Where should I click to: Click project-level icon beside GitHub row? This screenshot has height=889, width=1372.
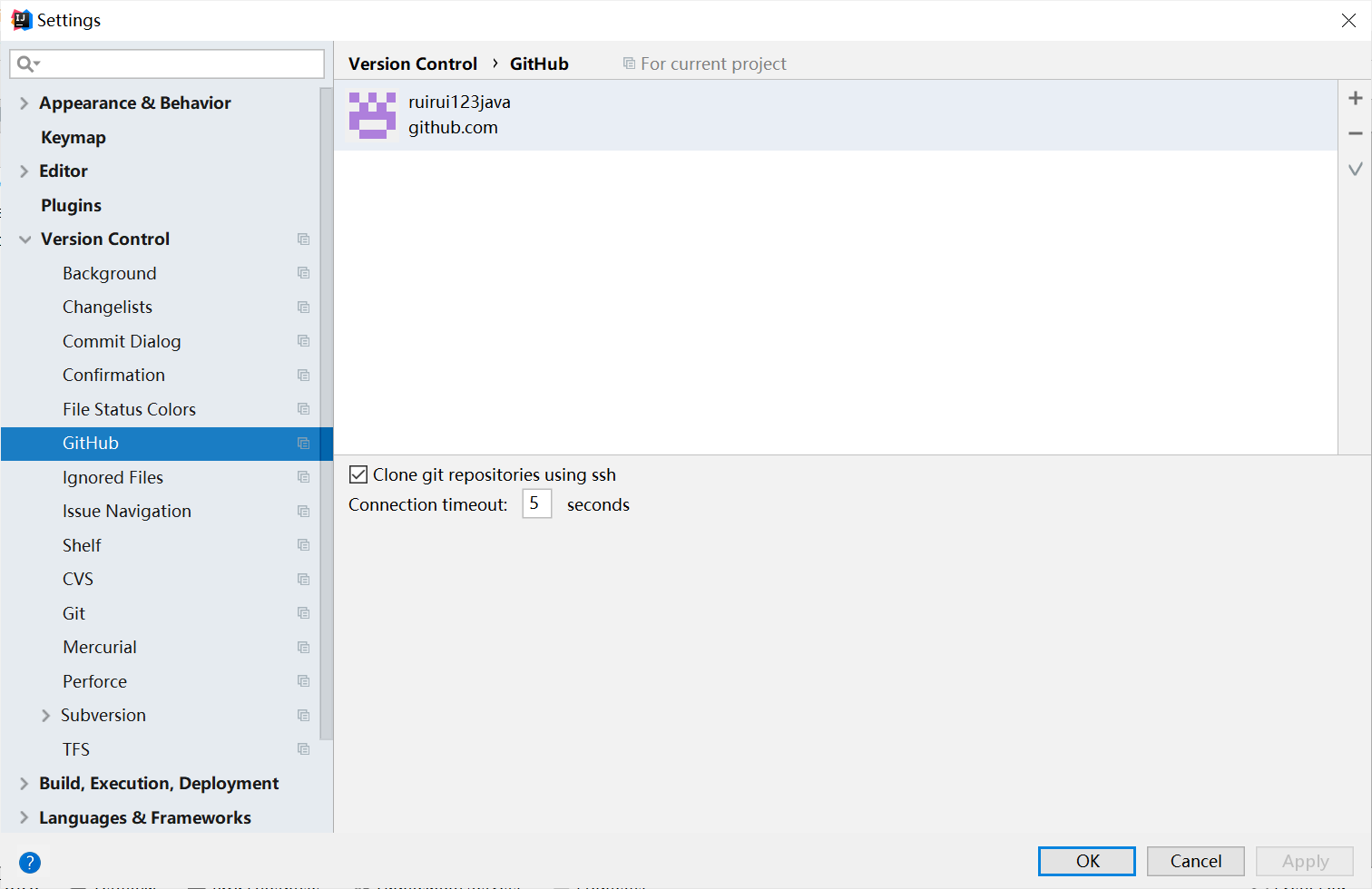coord(304,444)
